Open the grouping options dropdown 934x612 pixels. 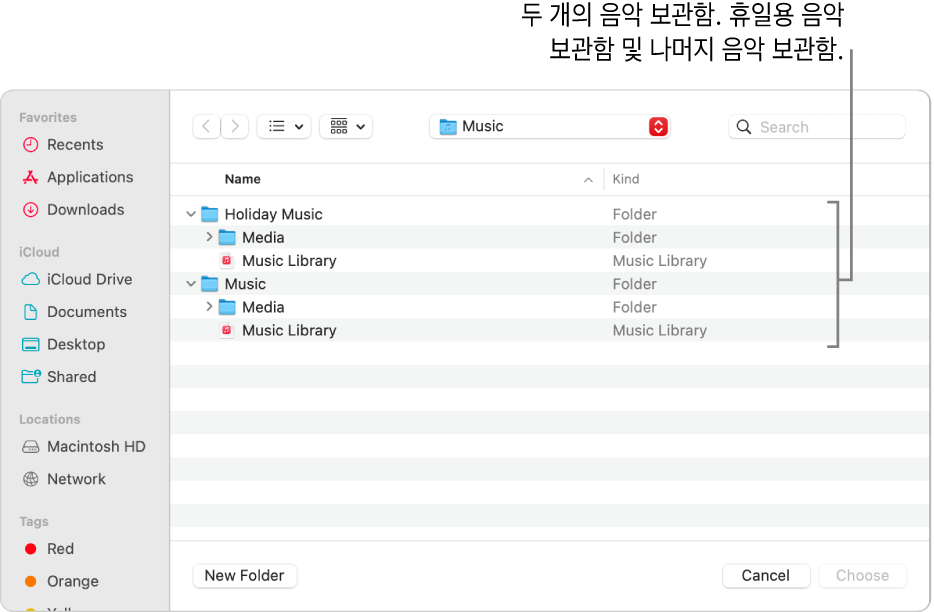pyautogui.click(x=346, y=126)
